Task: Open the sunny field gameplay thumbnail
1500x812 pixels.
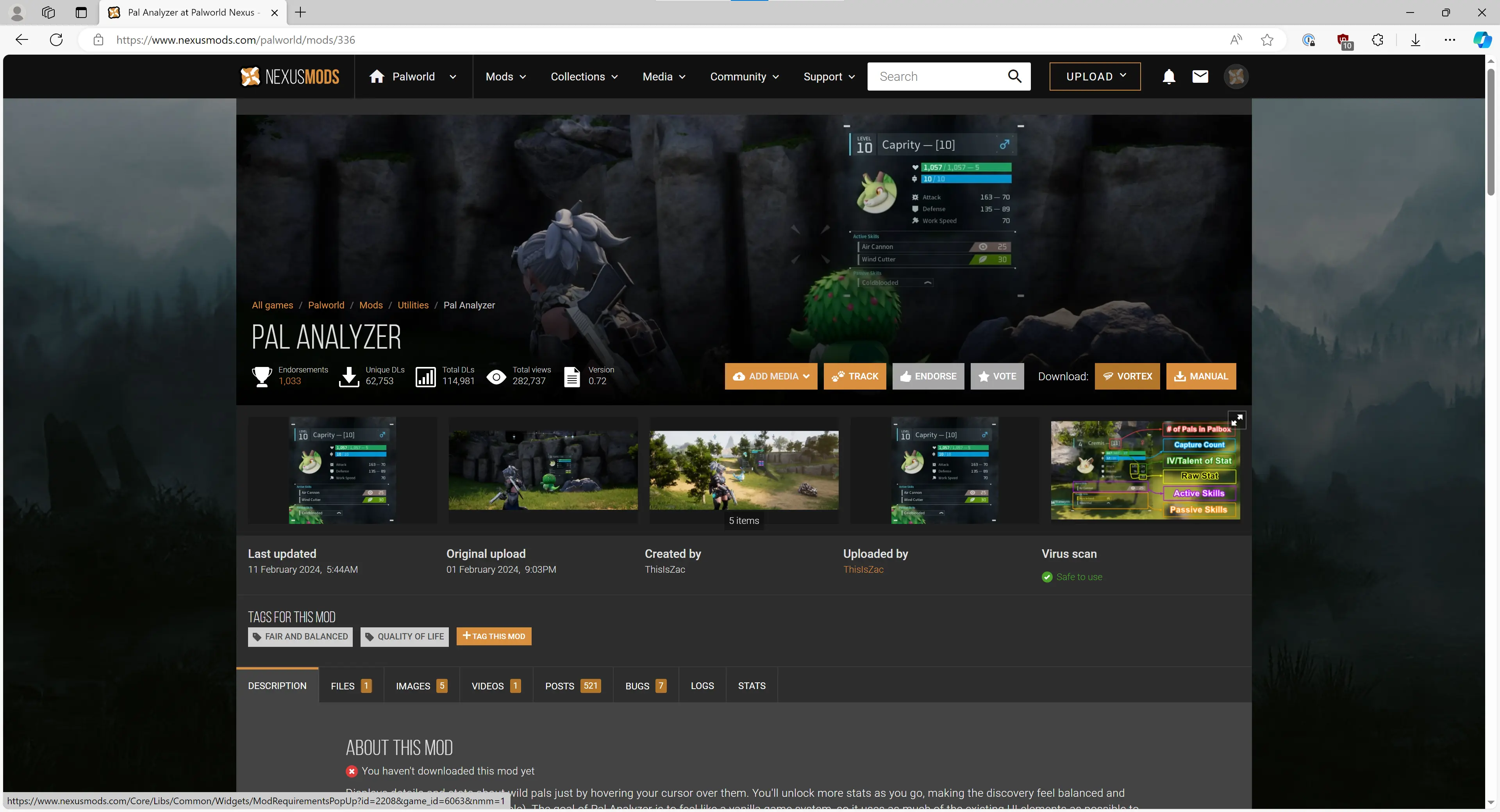Action: pos(744,470)
